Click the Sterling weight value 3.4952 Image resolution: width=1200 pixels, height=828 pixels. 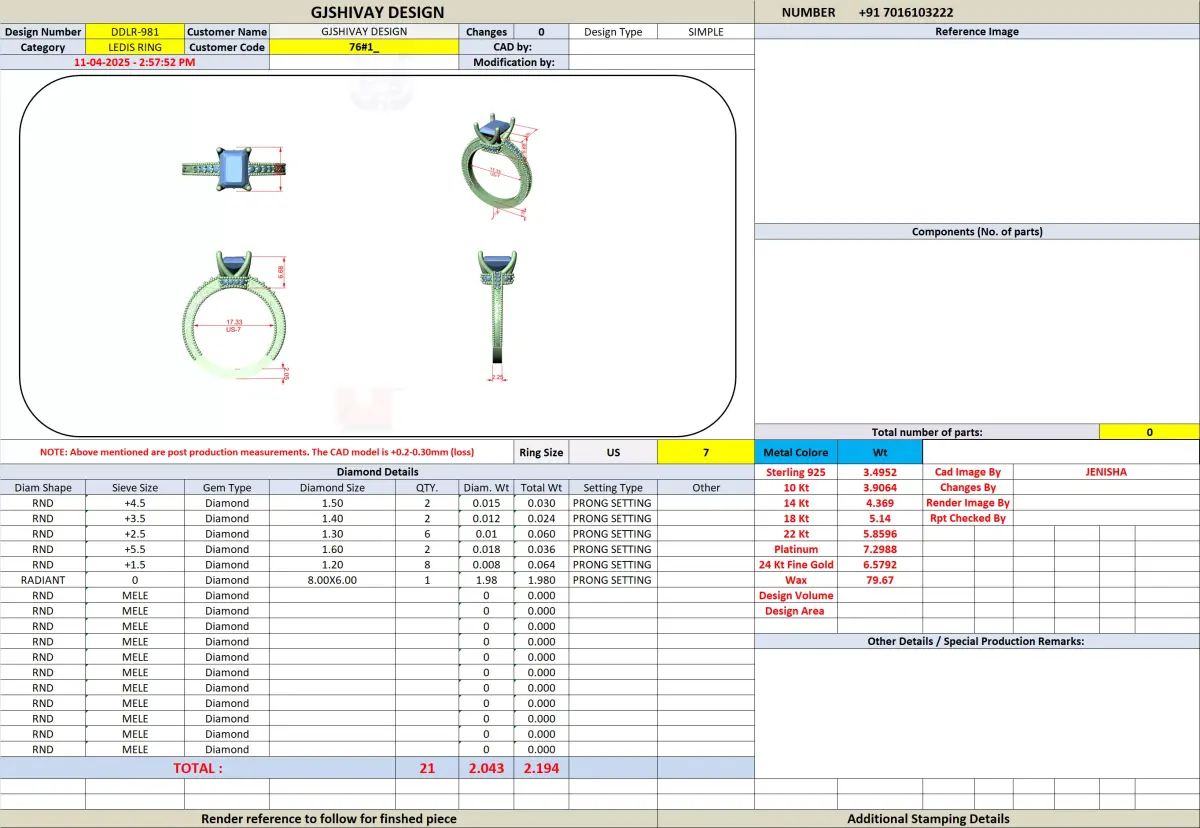coord(880,472)
